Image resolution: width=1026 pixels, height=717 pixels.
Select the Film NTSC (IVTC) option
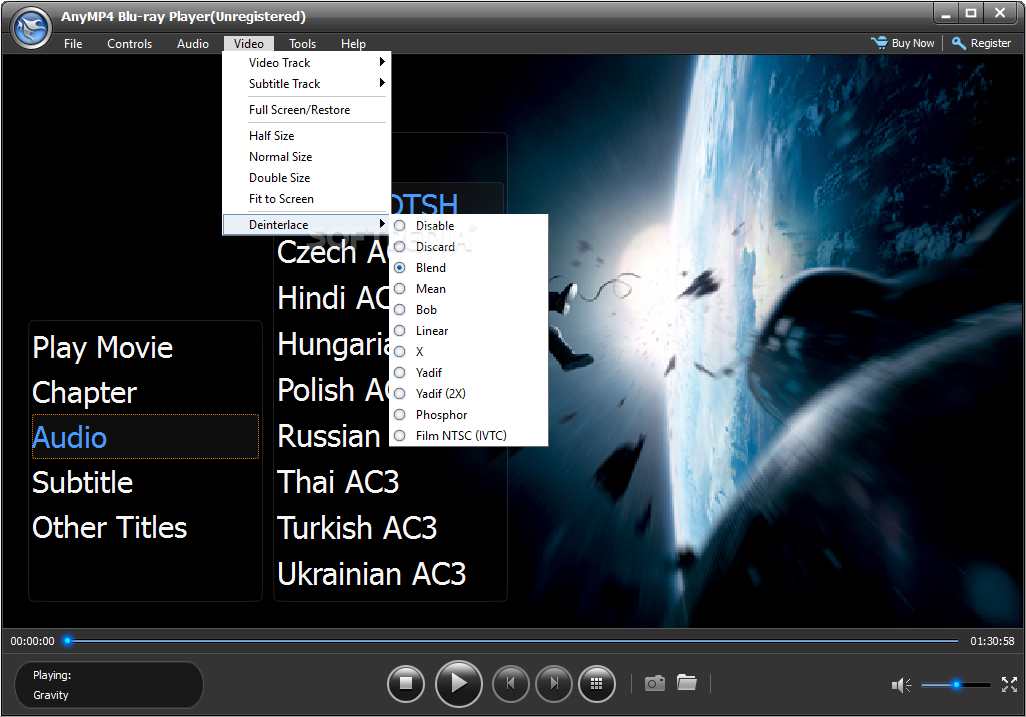click(469, 436)
